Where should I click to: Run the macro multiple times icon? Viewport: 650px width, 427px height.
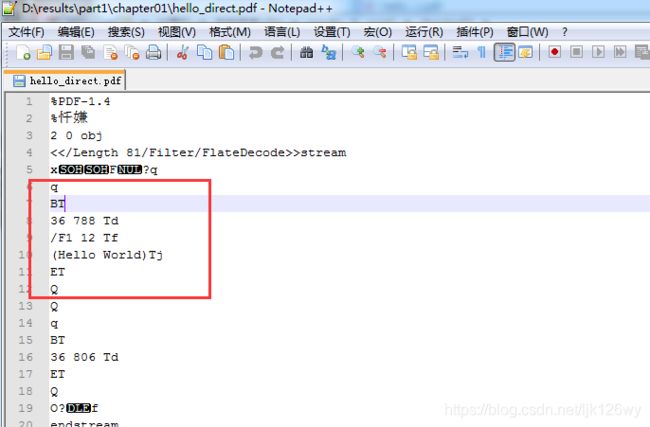pos(620,53)
